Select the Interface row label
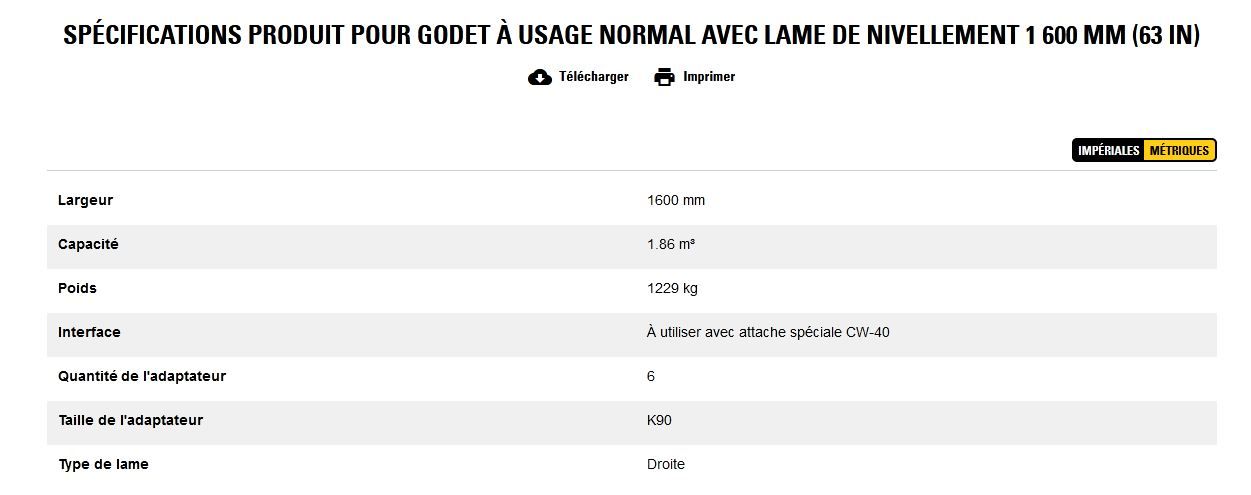1251x495 pixels. click(x=89, y=332)
